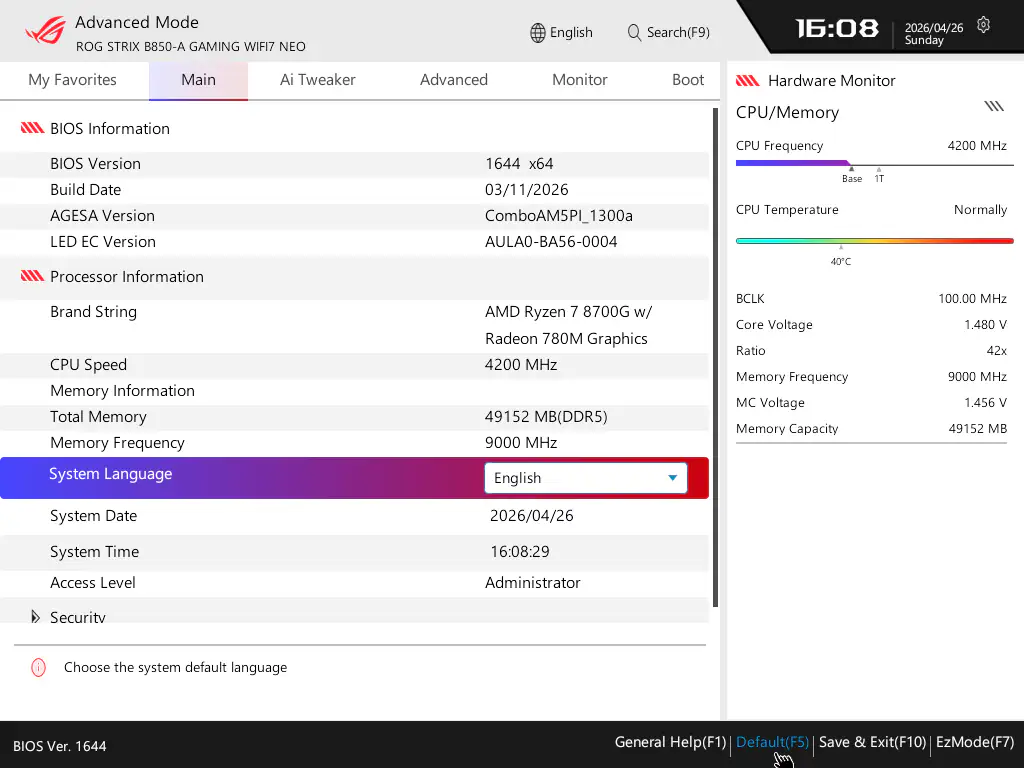Expand the Security submenu arrow
Viewport: 1024px width, 768px height.
click(35, 616)
